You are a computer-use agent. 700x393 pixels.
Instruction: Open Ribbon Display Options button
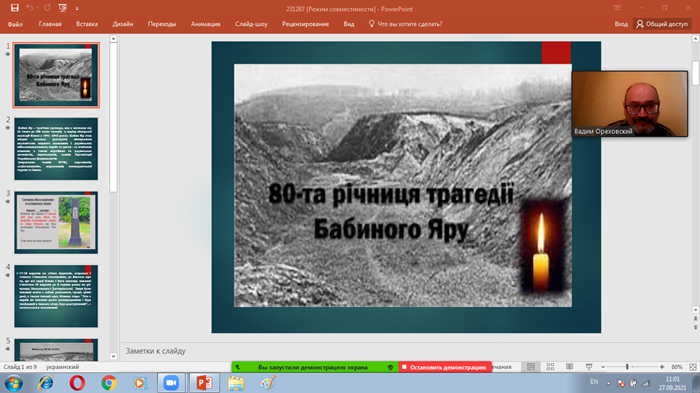pyautogui.click(x=617, y=8)
